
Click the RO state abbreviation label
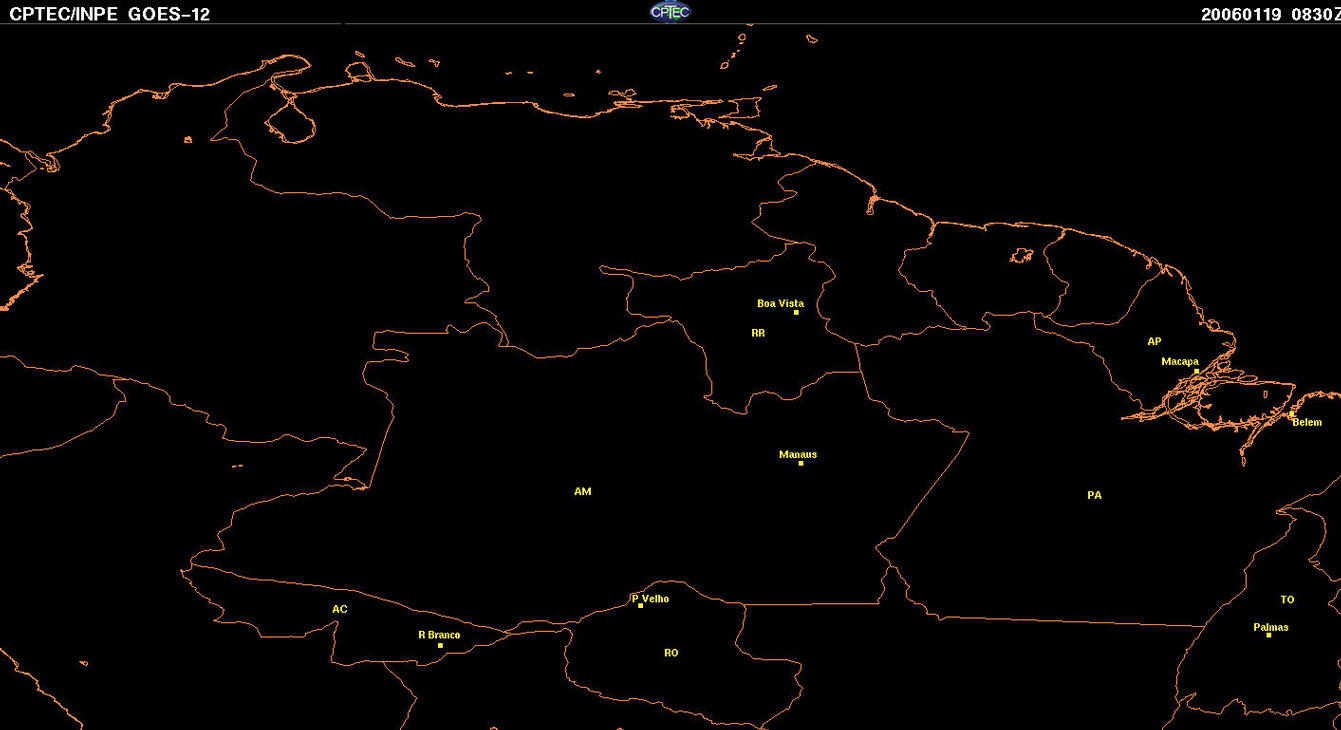coord(671,653)
